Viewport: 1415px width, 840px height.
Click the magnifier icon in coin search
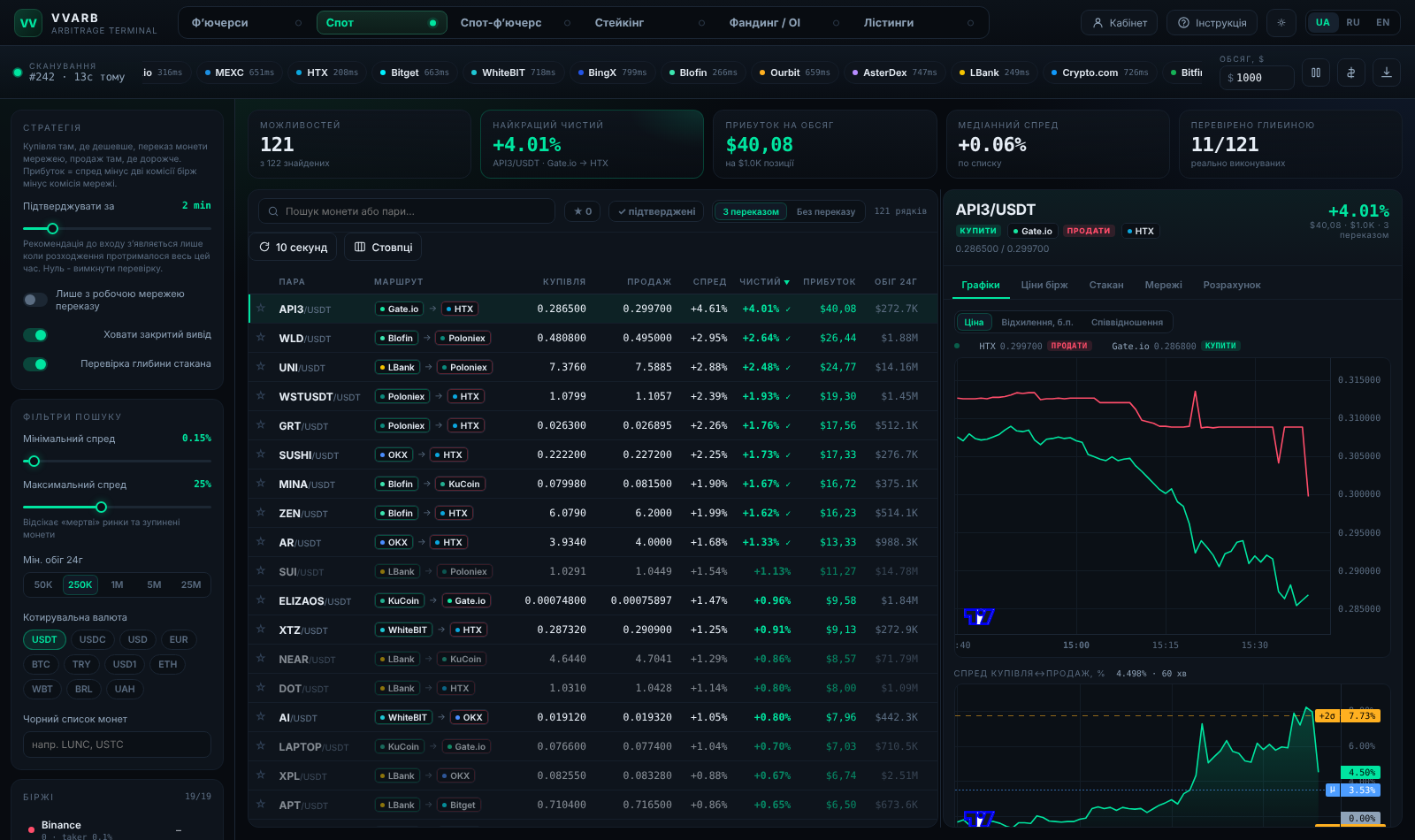tap(272, 211)
